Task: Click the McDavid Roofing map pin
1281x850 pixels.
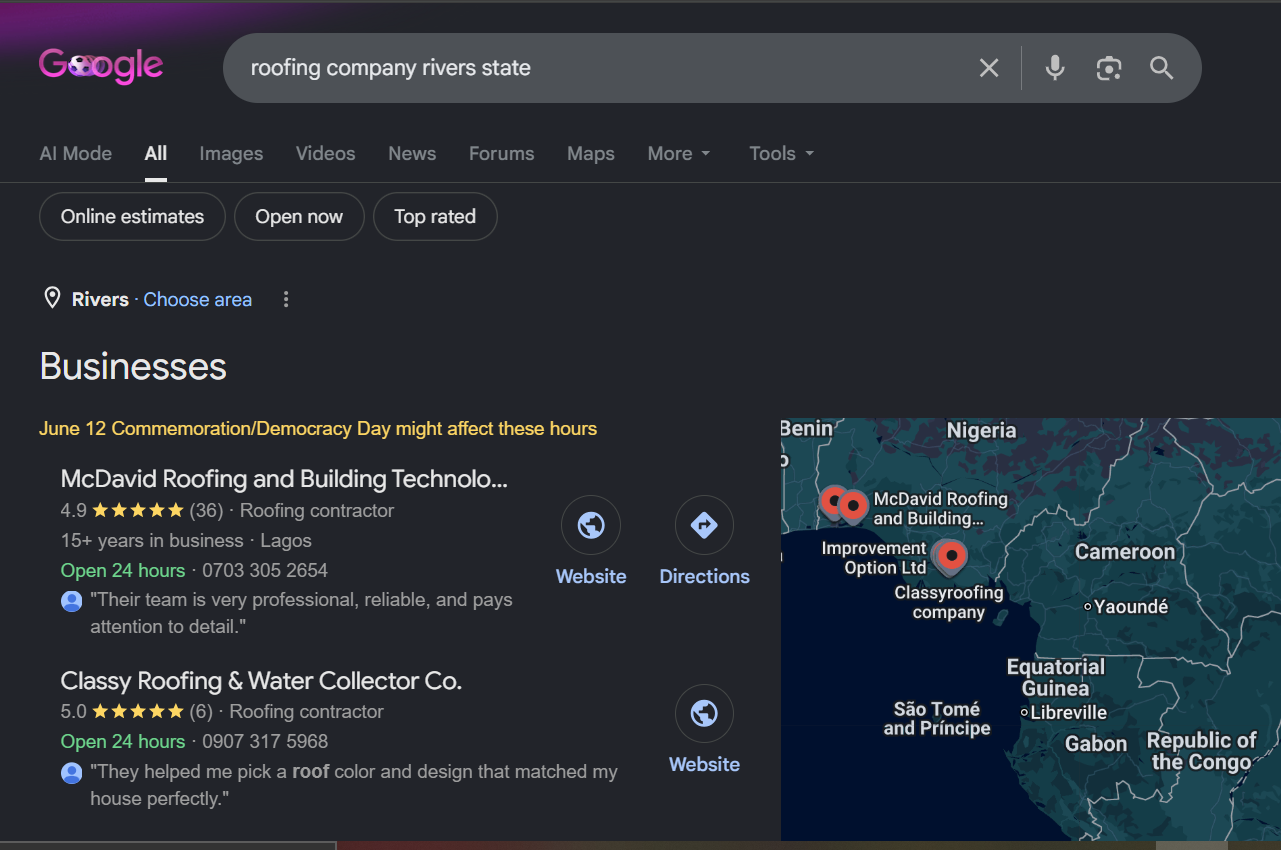Action: pyautogui.click(x=852, y=507)
